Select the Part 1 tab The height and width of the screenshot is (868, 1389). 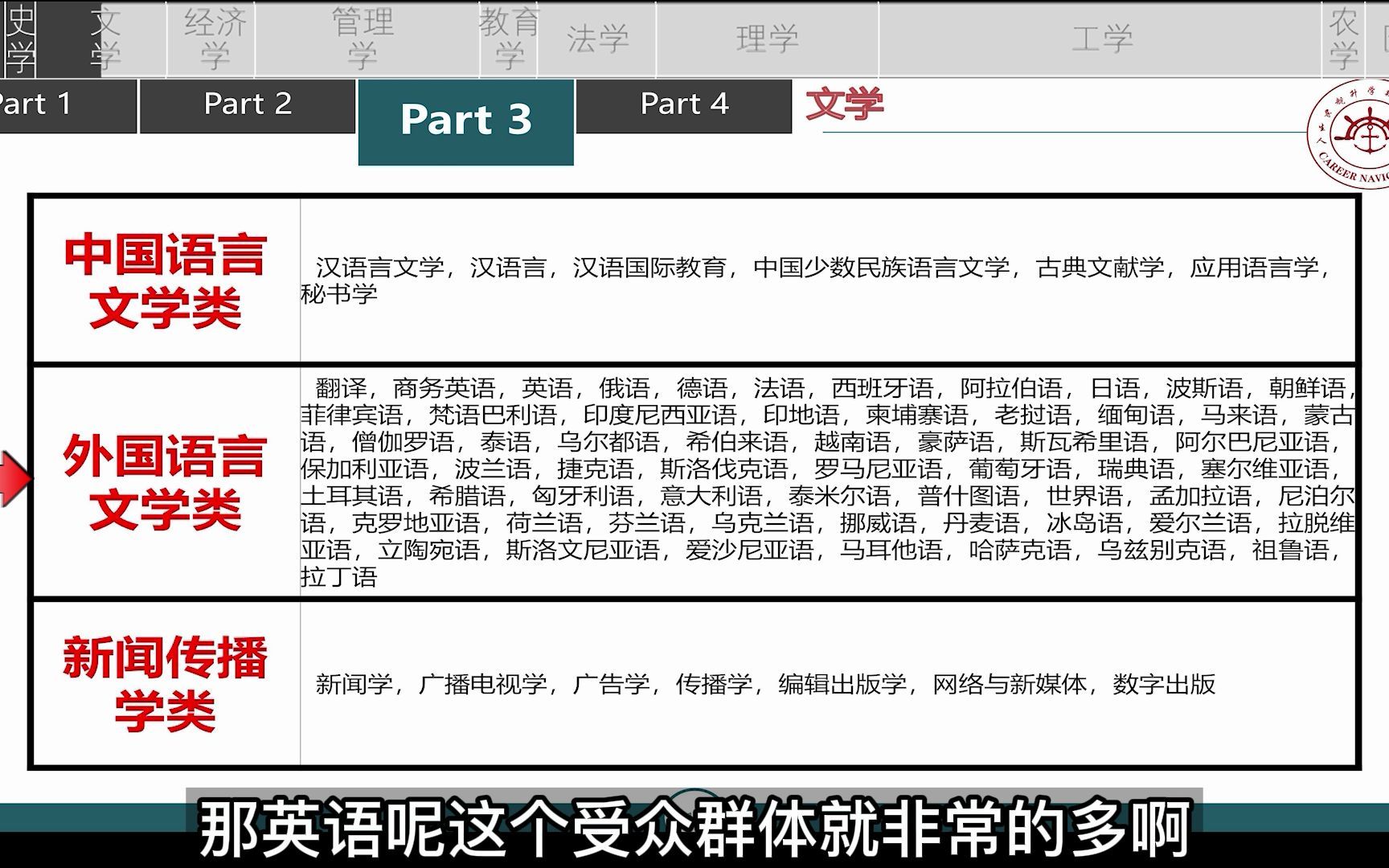click(x=68, y=105)
